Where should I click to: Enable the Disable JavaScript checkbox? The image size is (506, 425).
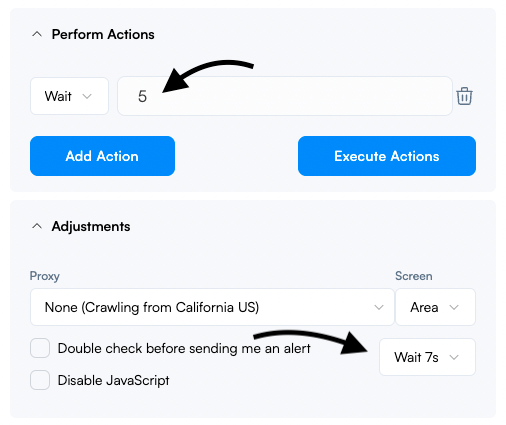click(40, 380)
